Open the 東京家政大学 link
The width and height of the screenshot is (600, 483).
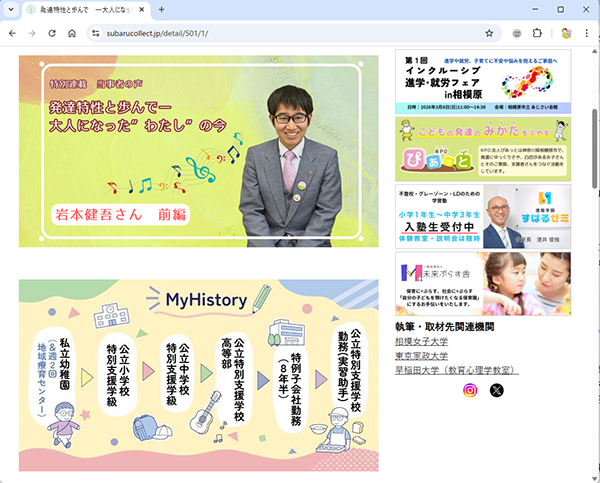click(x=421, y=356)
